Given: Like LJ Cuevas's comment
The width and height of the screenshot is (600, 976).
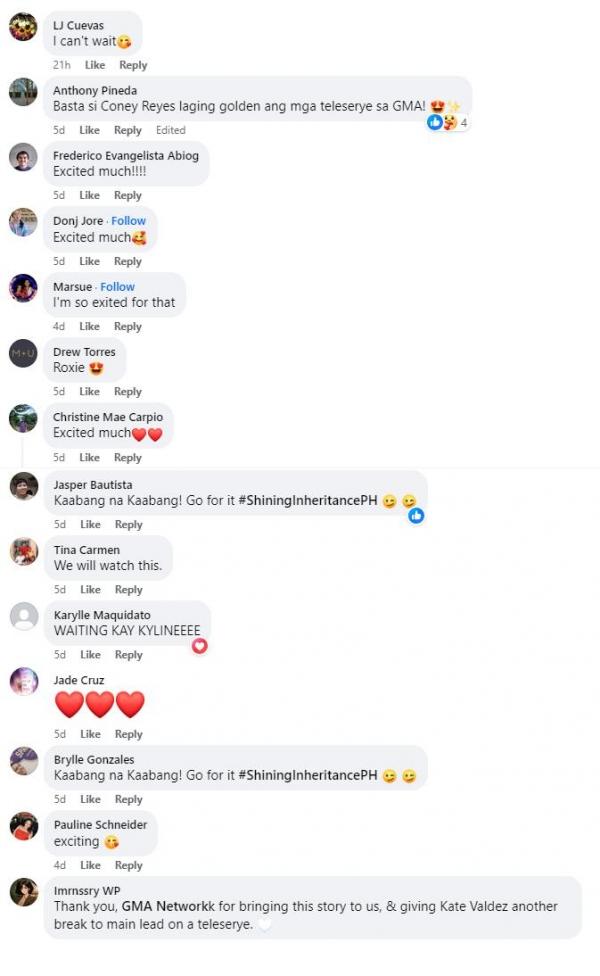Looking at the screenshot, I should pos(95,65).
